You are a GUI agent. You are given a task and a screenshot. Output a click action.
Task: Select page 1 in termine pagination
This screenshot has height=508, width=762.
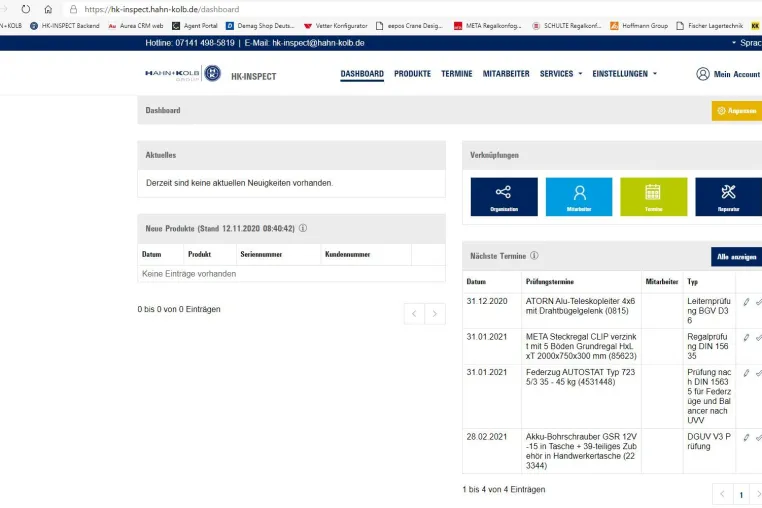741,495
